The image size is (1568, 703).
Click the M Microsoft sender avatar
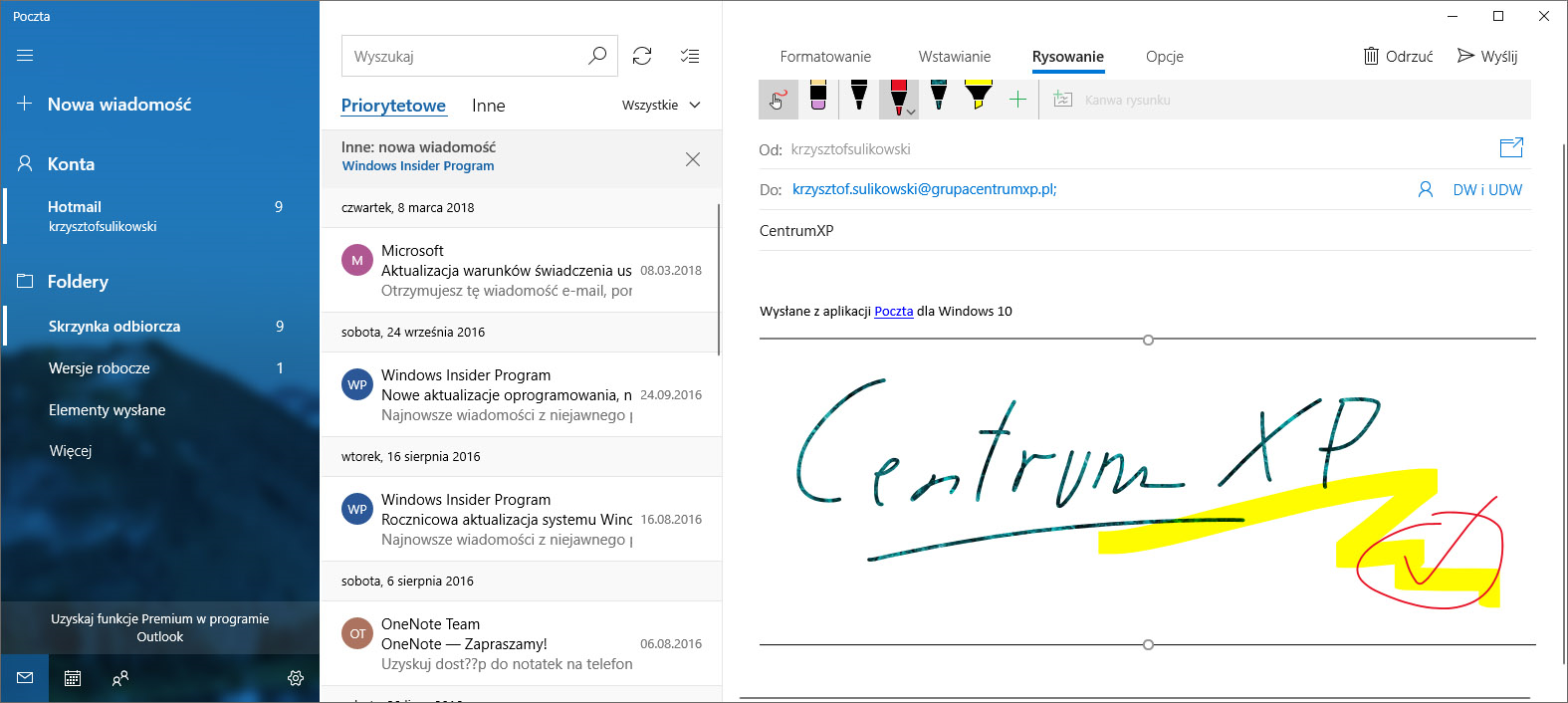pyautogui.click(x=357, y=260)
